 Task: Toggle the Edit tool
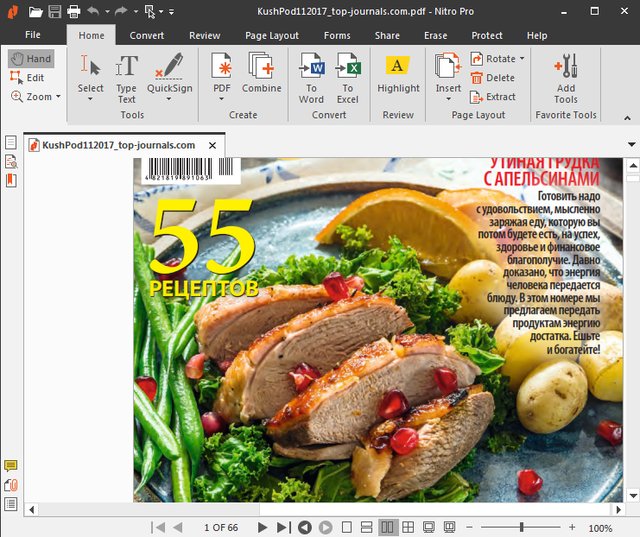coord(28,78)
